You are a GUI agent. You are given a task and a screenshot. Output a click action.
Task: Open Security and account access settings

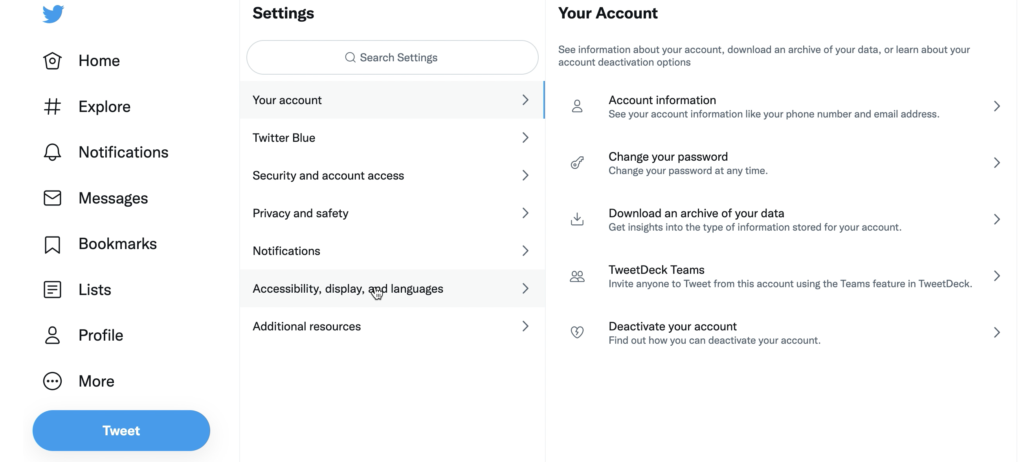click(x=392, y=175)
